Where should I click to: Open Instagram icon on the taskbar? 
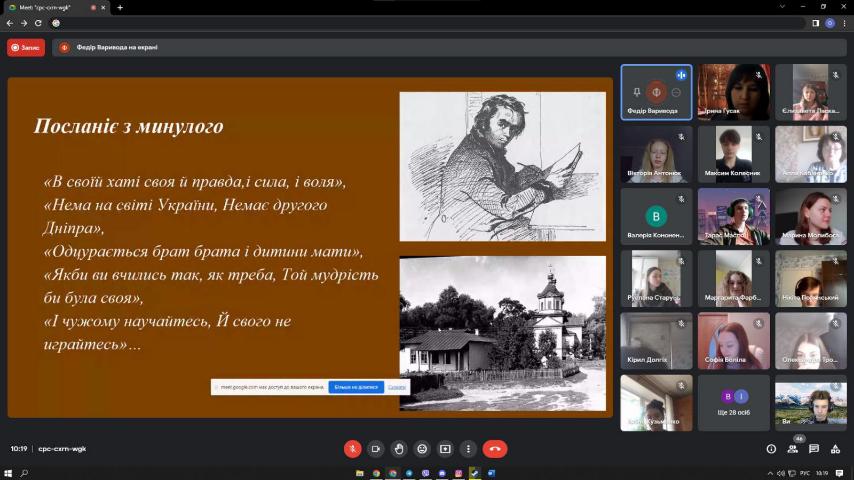click(x=458, y=473)
